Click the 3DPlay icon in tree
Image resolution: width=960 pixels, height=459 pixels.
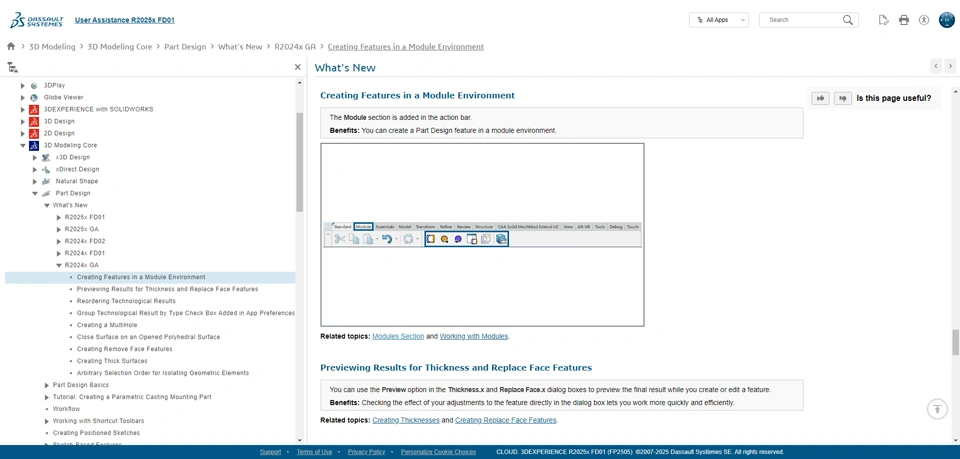click(x=34, y=85)
